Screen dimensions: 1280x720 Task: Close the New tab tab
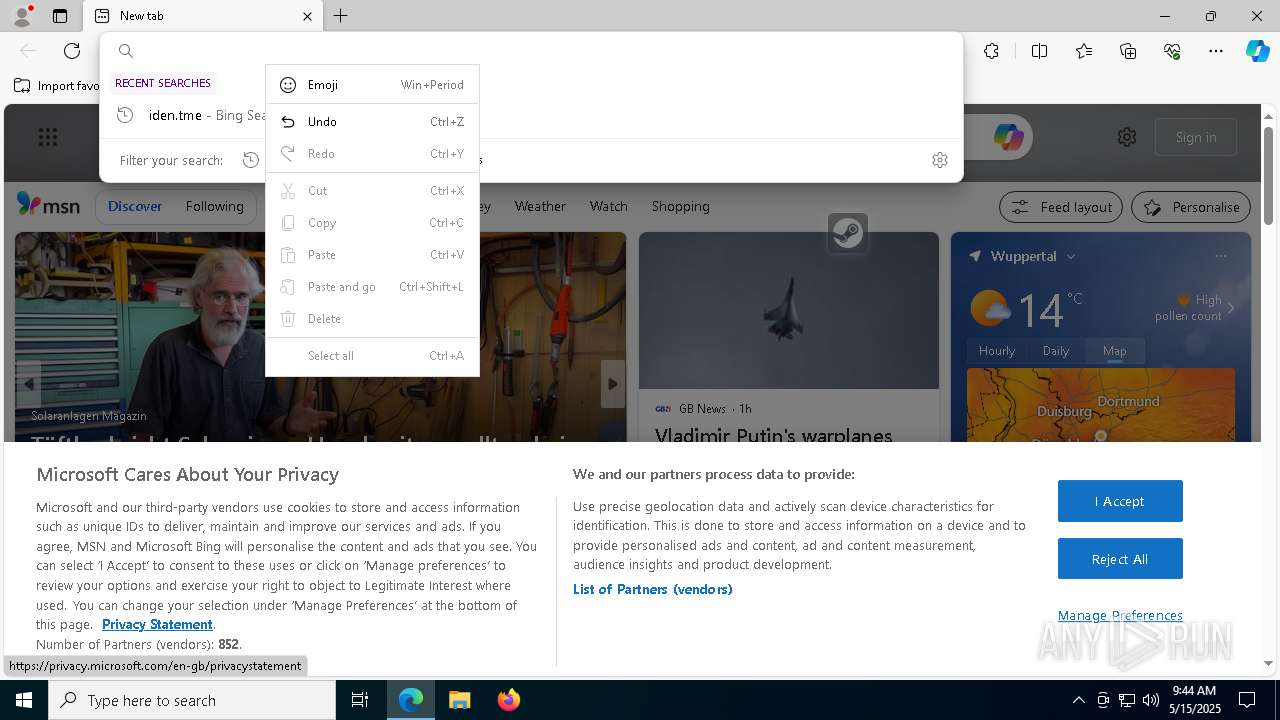click(307, 16)
